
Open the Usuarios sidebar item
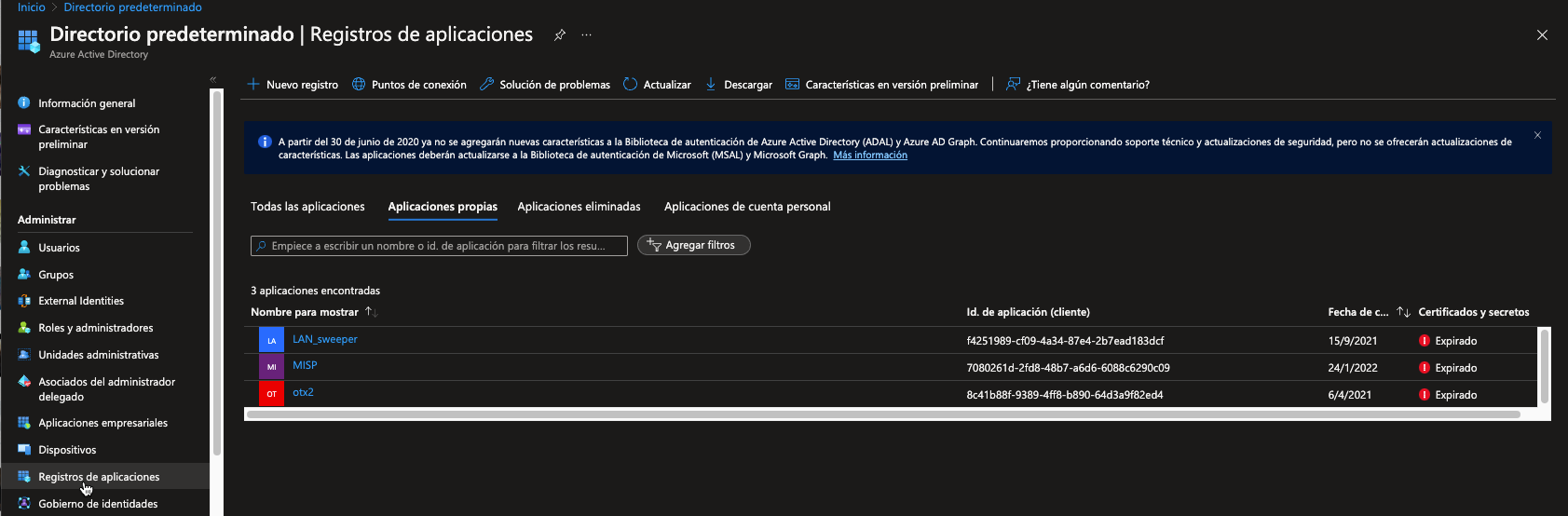pyautogui.click(x=59, y=248)
